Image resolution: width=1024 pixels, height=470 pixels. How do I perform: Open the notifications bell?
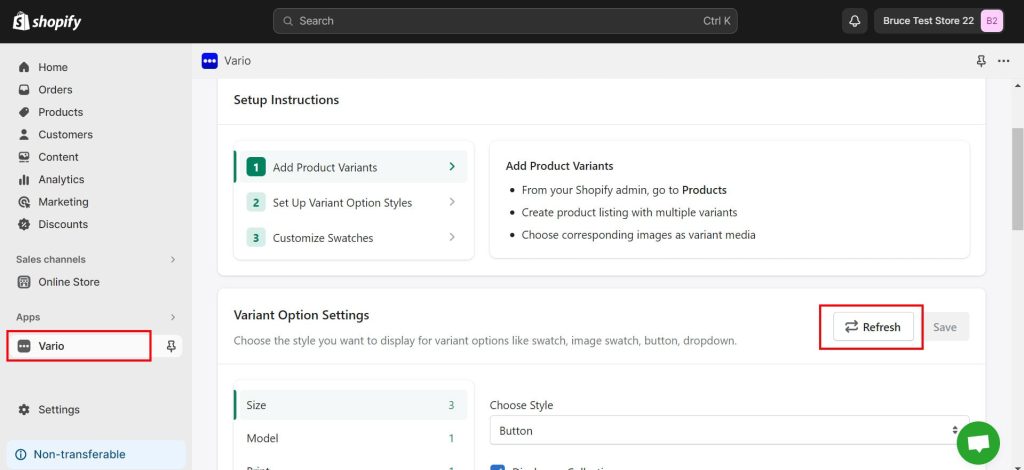854,21
